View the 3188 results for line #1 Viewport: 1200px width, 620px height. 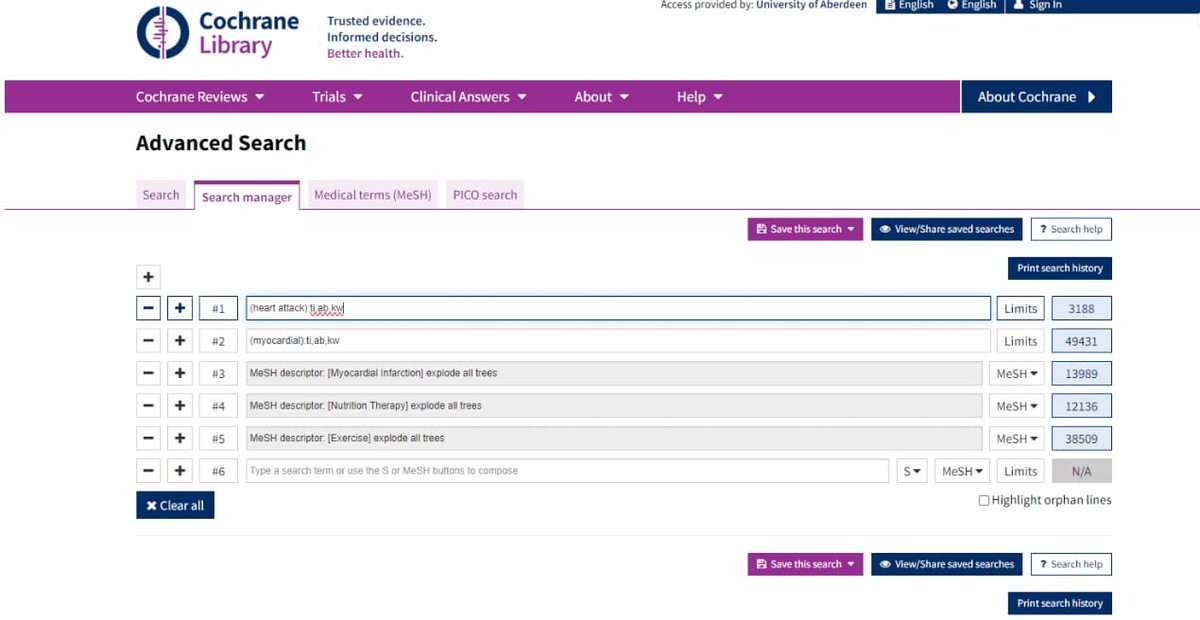coord(1081,309)
